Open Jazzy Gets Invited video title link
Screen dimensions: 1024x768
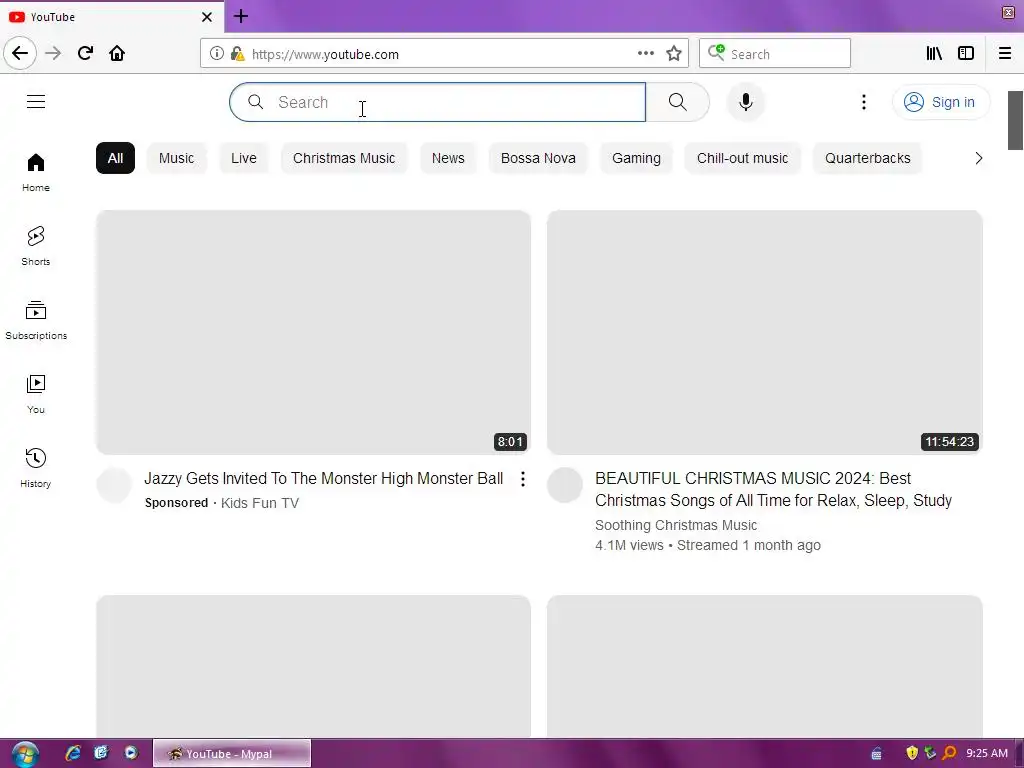[323, 479]
